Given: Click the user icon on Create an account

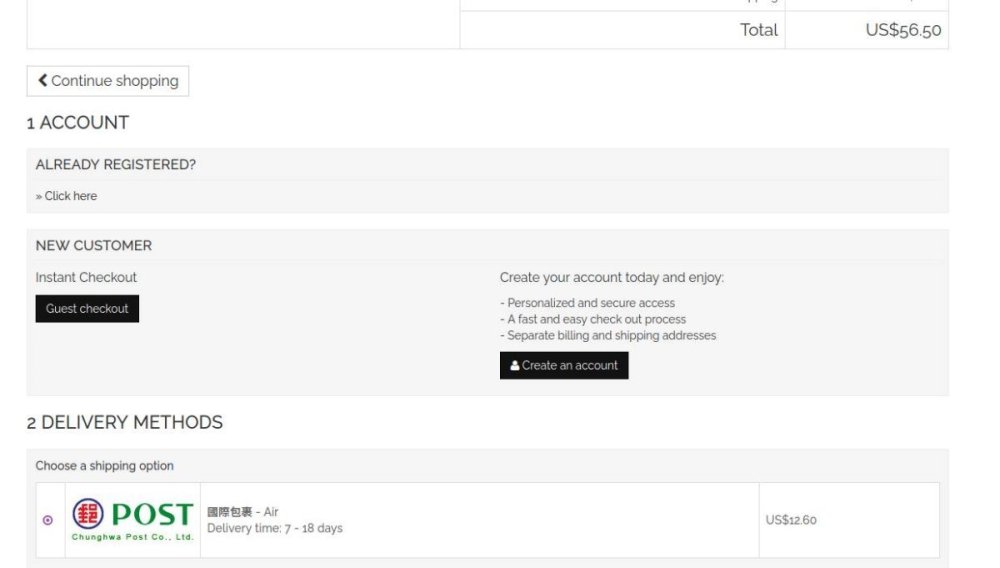Looking at the screenshot, I should (x=515, y=366).
